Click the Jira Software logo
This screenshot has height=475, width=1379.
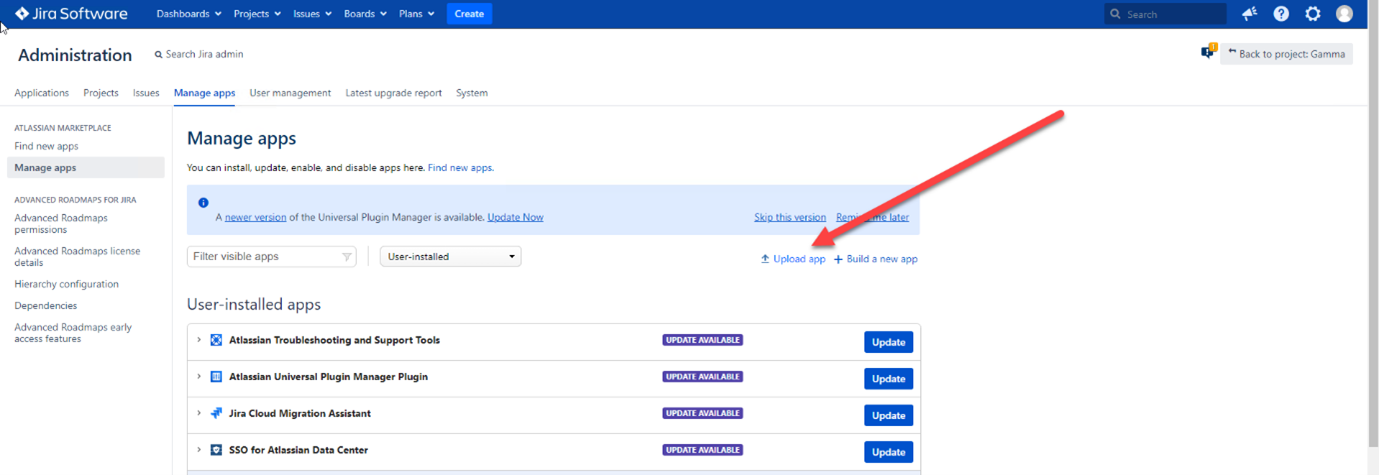tap(71, 14)
